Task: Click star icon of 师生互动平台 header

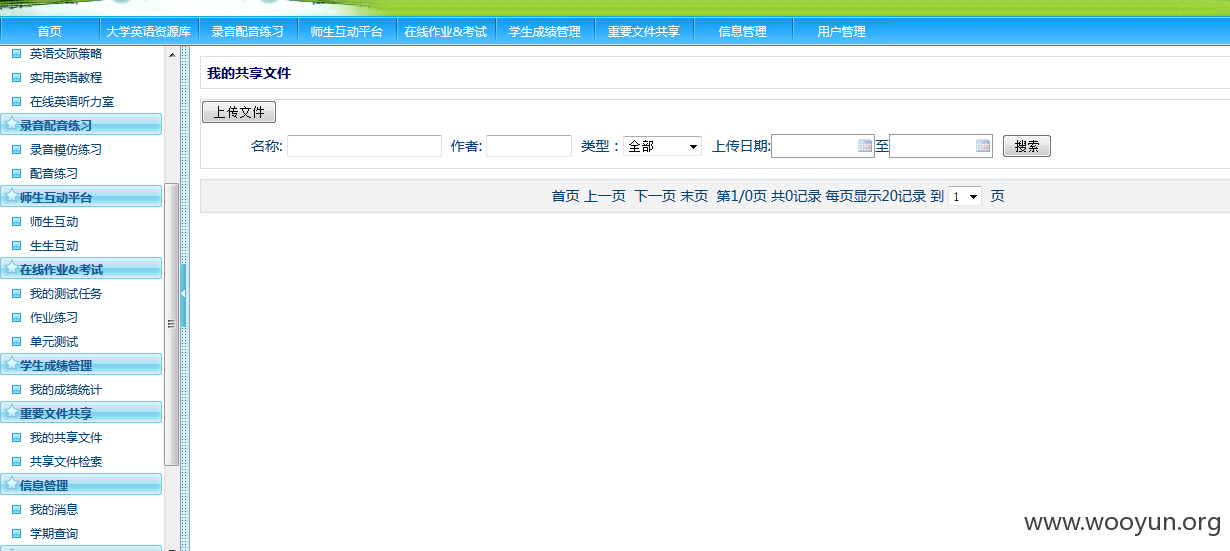Action: tap(11, 196)
